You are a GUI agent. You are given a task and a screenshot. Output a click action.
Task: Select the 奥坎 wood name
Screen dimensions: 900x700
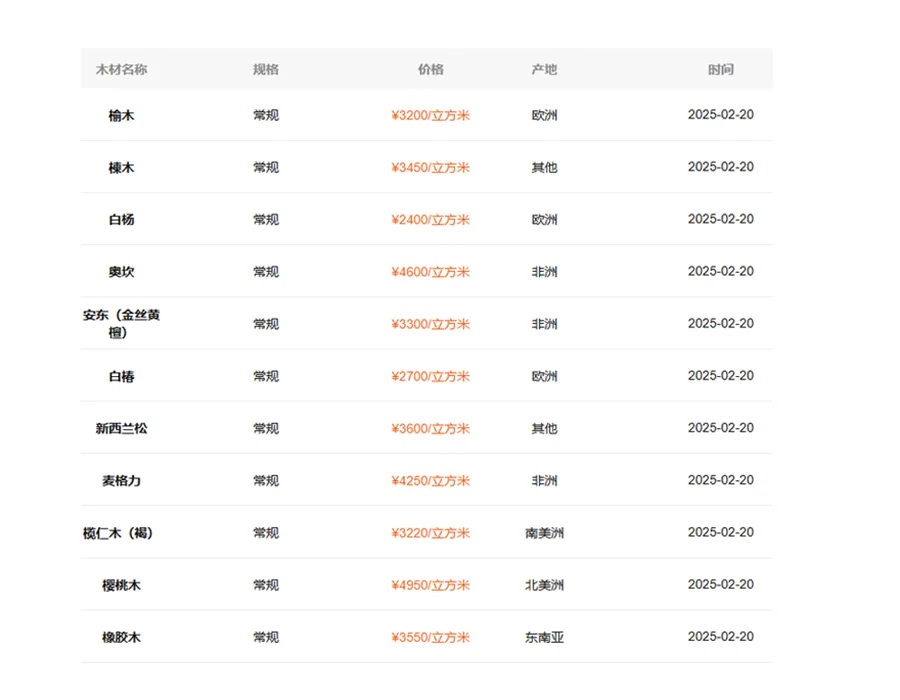pyautogui.click(x=121, y=272)
